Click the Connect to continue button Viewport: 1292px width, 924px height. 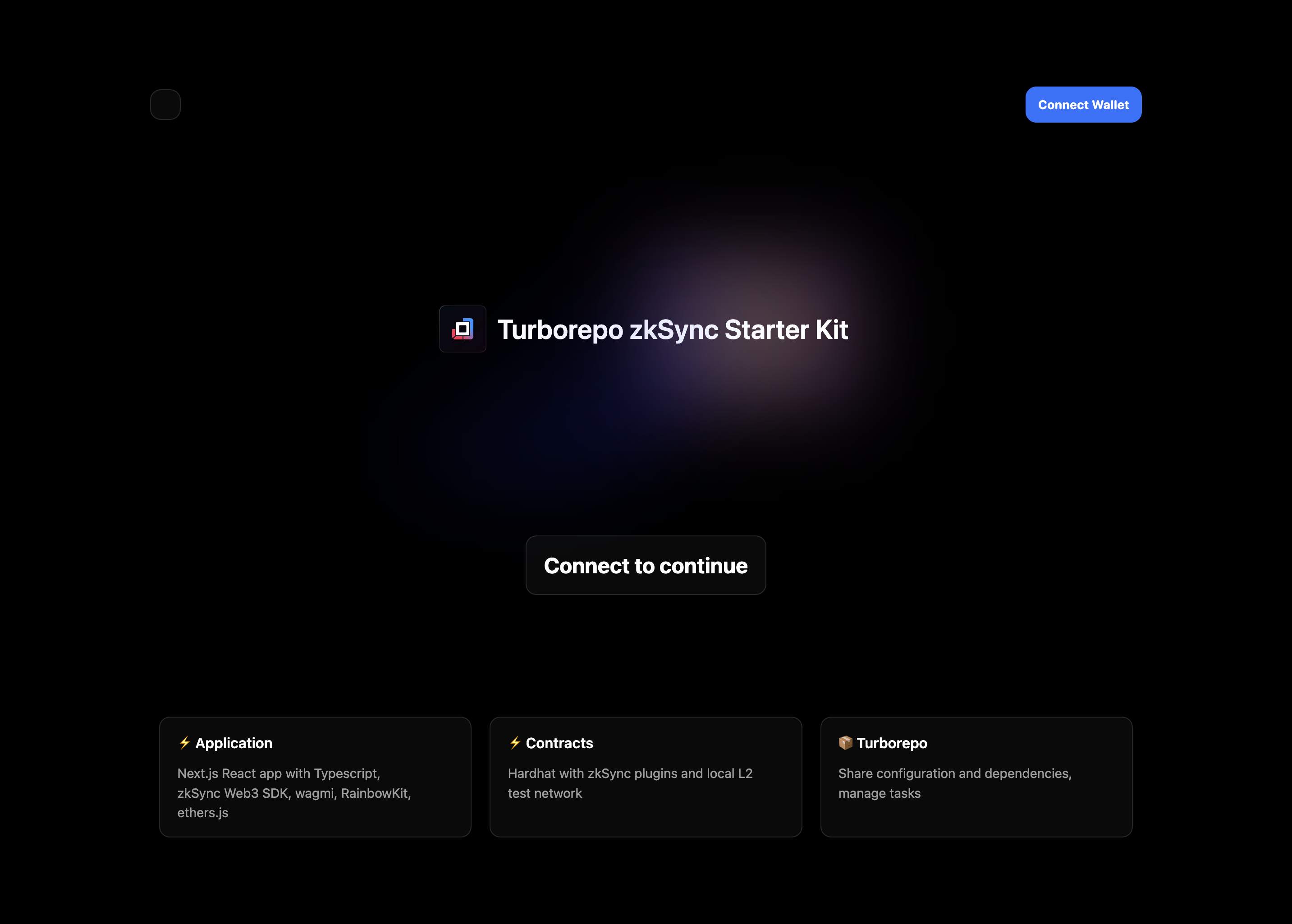[646, 566]
